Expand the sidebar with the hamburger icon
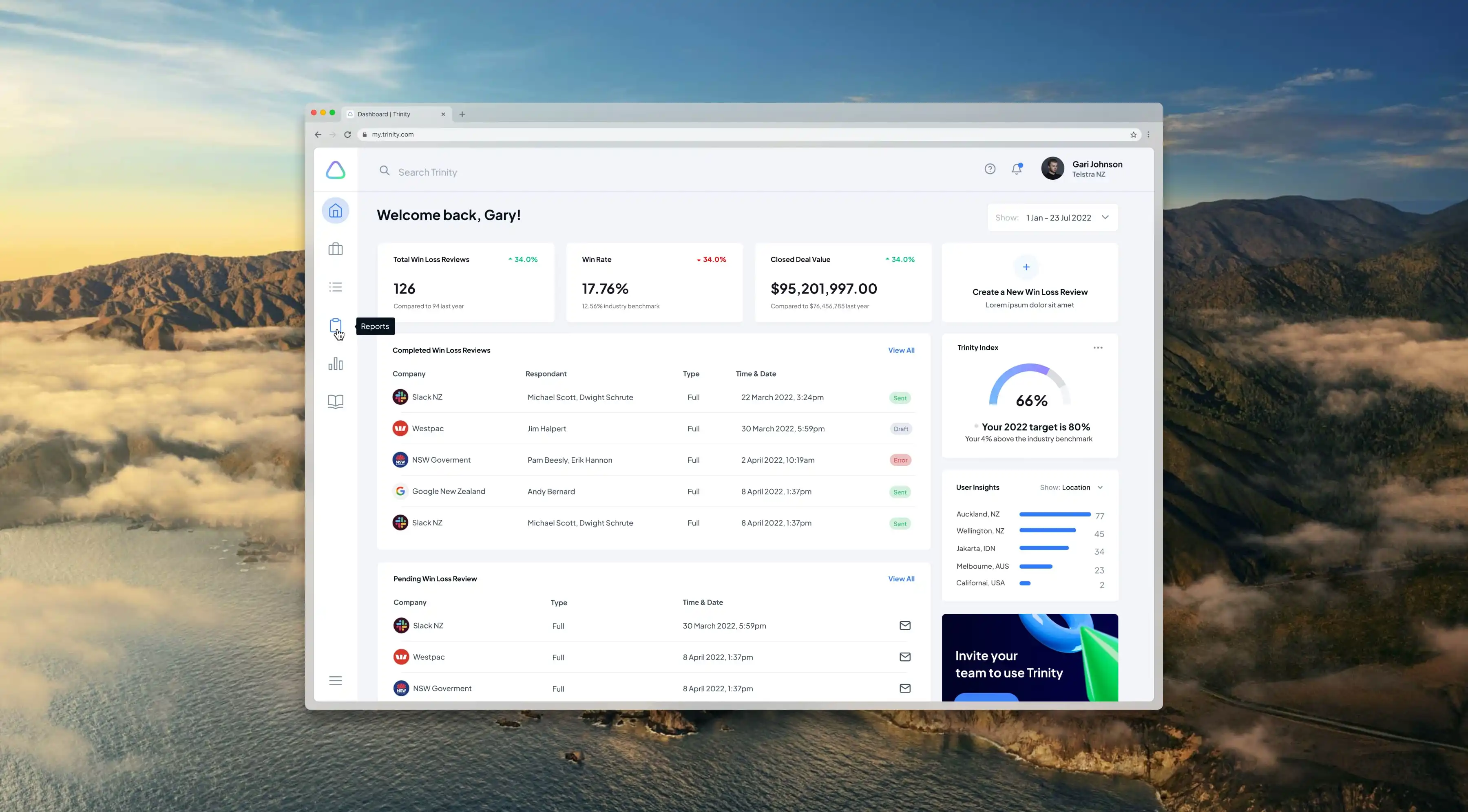This screenshot has width=1468, height=812. pyautogui.click(x=335, y=680)
